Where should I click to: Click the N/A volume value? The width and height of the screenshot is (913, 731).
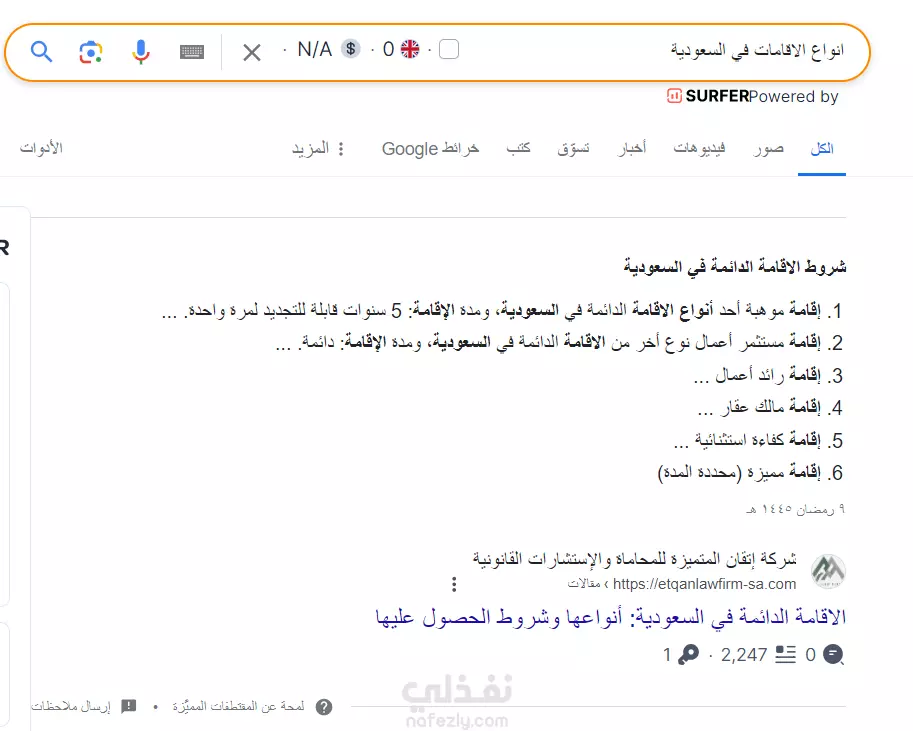point(314,50)
